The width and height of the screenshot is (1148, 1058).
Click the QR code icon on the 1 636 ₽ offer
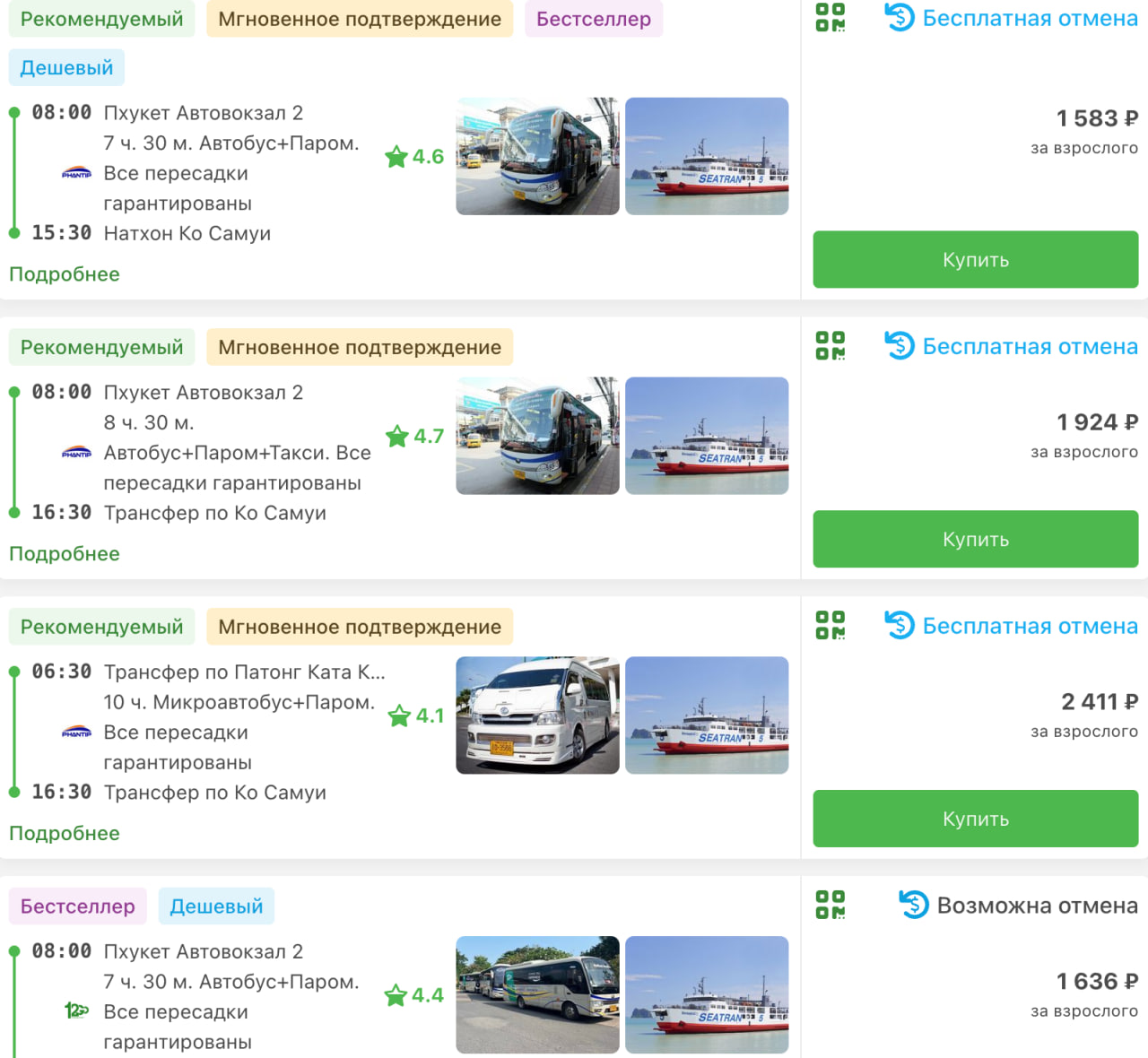[x=830, y=905]
